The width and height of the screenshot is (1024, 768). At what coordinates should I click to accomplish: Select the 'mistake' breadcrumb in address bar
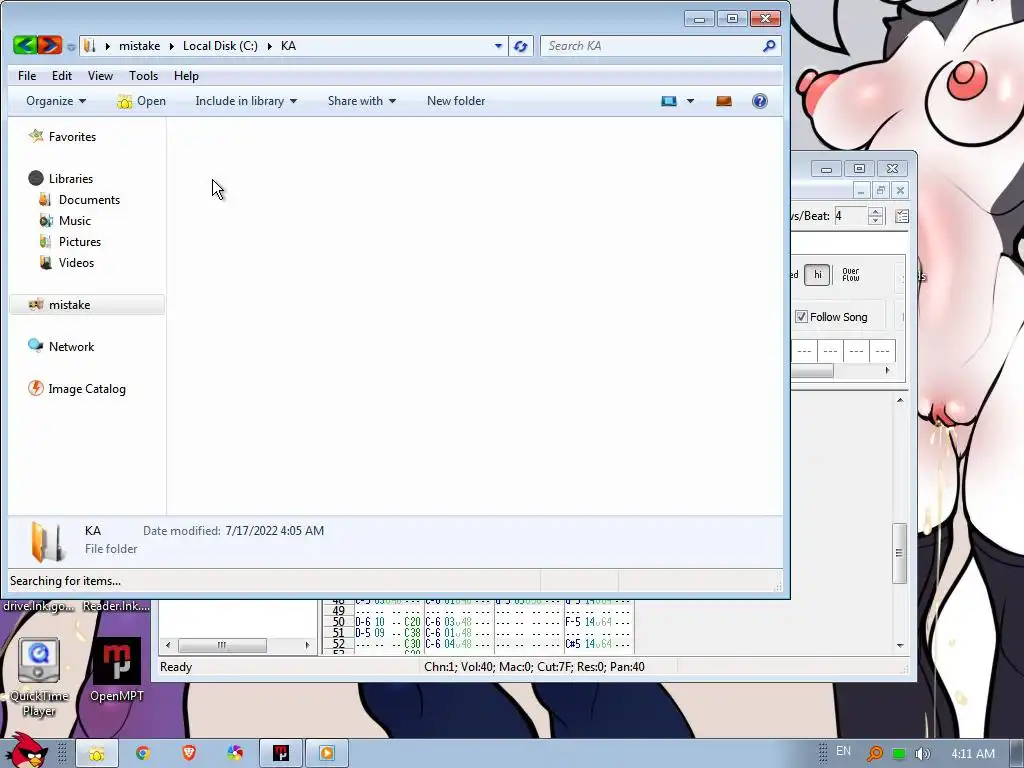pyautogui.click(x=139, y=46)
